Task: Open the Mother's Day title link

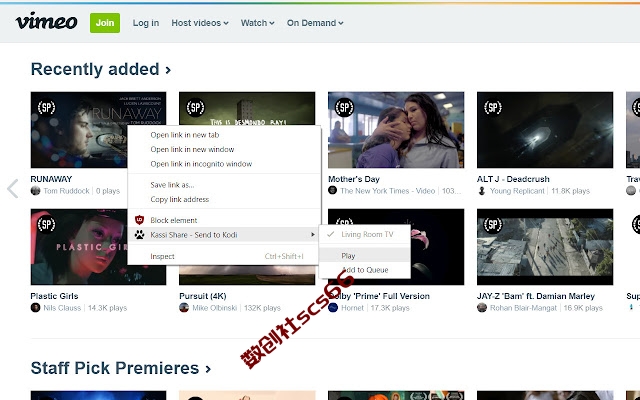Action: coord(354,179)
